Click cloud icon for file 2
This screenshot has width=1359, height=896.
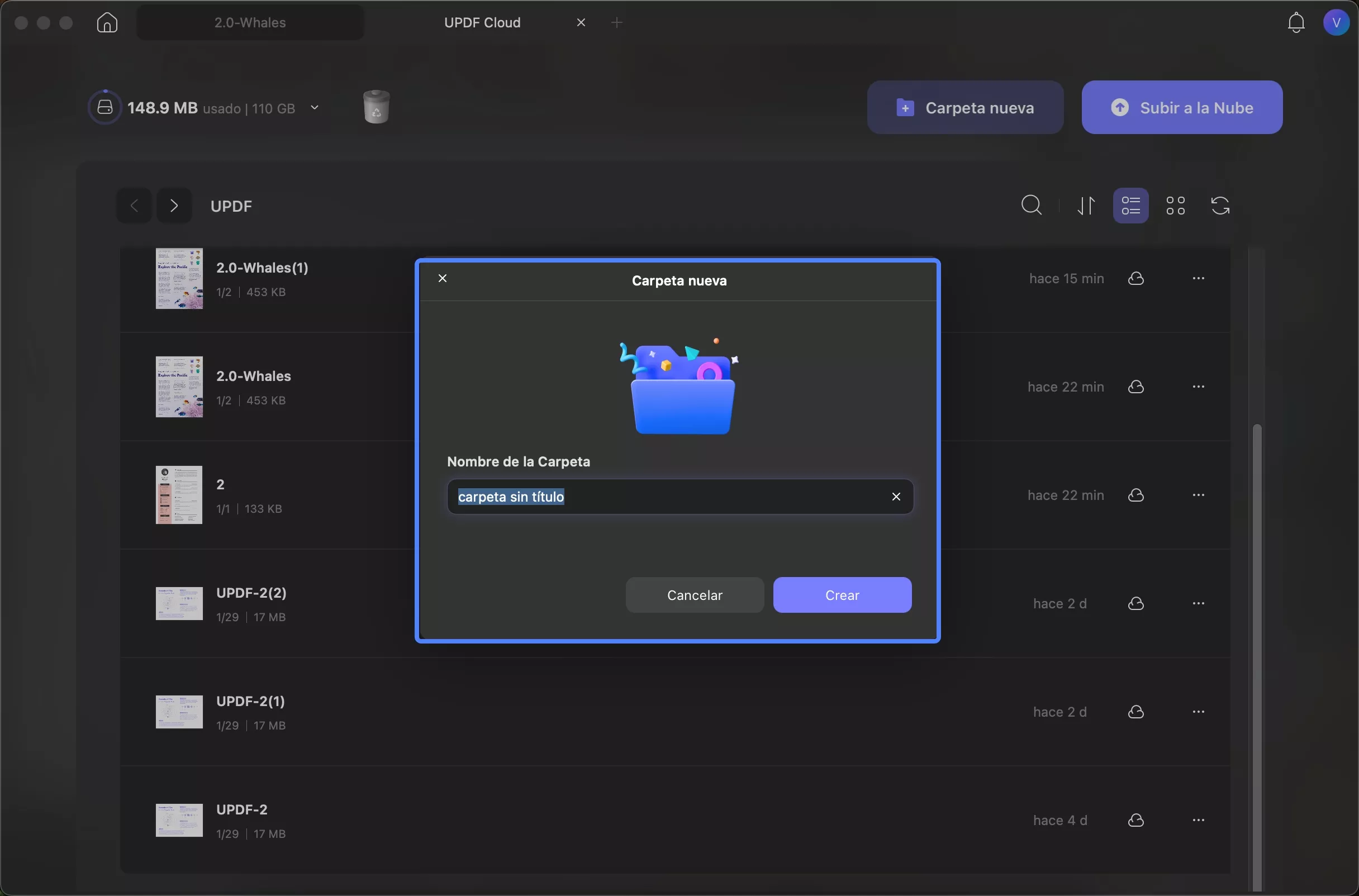pos(1136,495)
